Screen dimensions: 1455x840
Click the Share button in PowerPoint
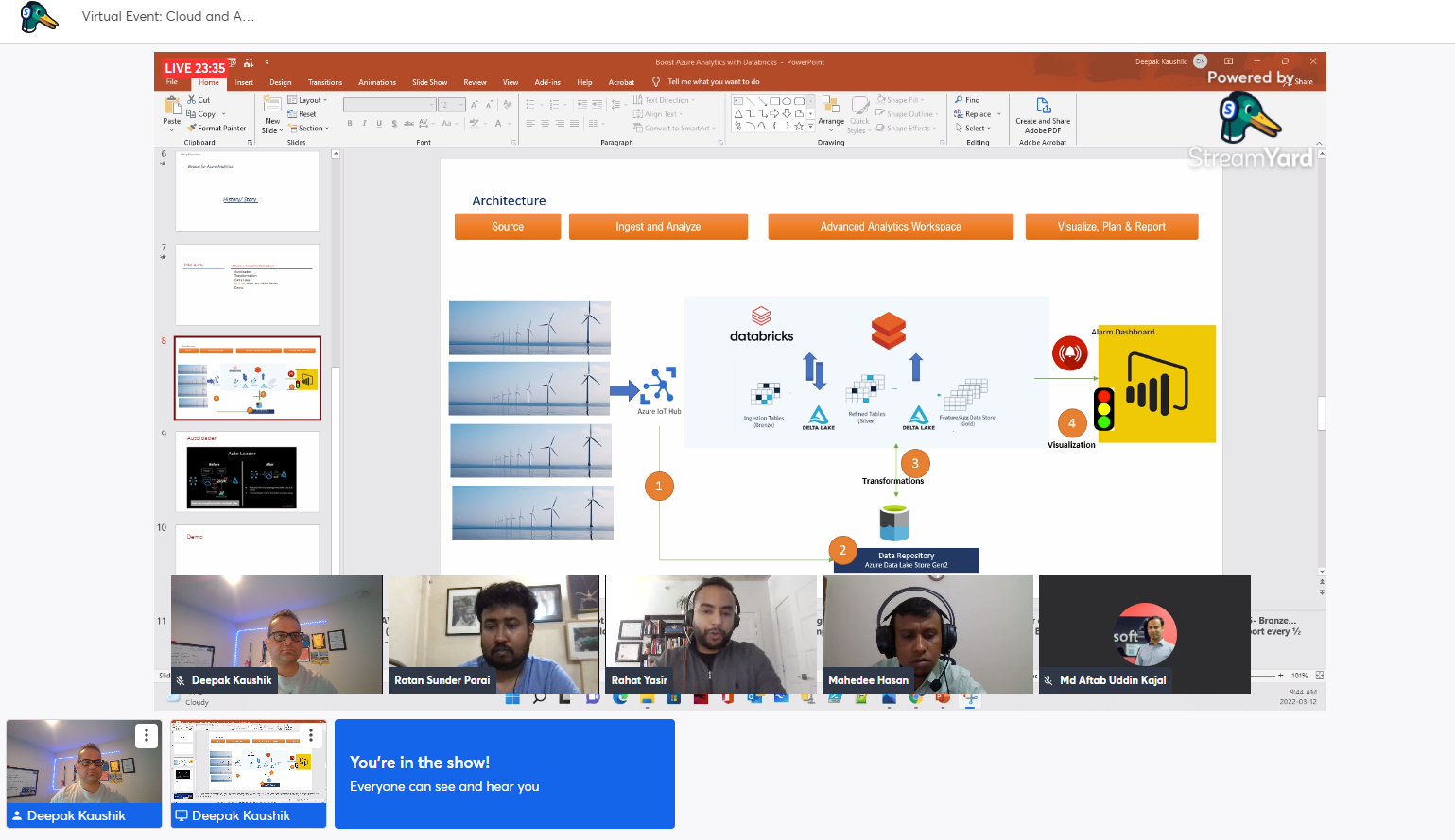tap(1304, 81)
